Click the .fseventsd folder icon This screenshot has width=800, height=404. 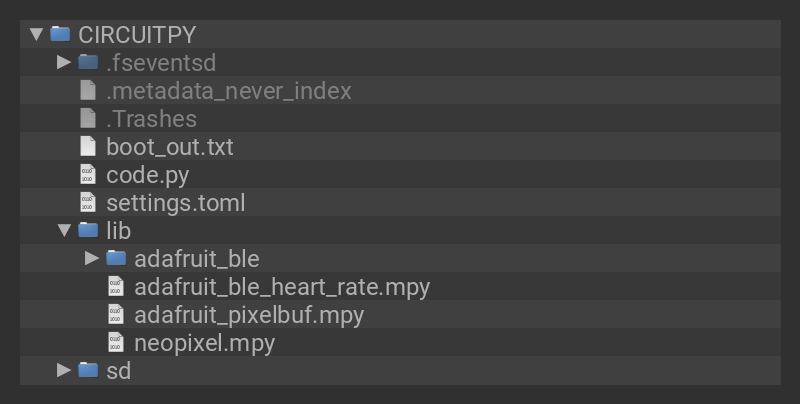tap(88, 62)
